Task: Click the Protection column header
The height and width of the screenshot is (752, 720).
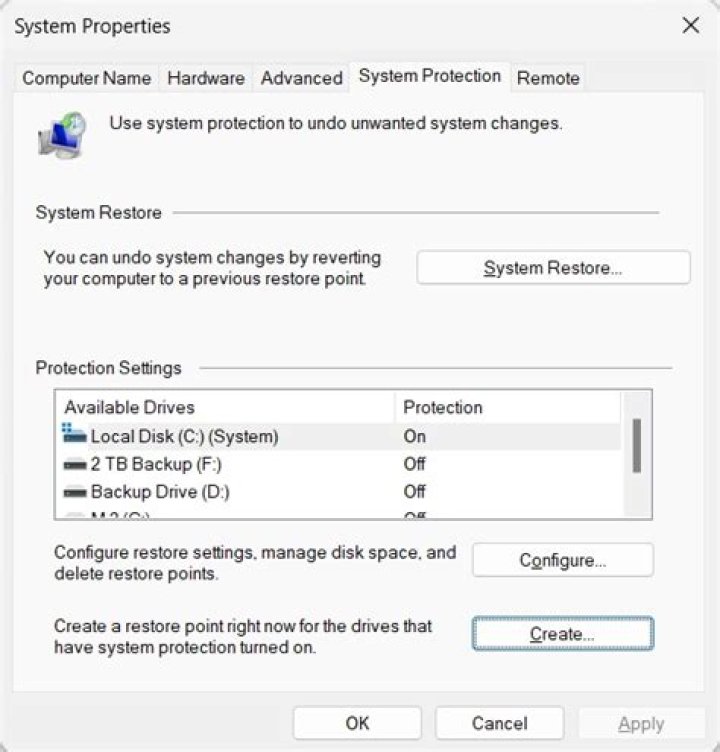Action: pyautogui.click(x=443, y=407)
